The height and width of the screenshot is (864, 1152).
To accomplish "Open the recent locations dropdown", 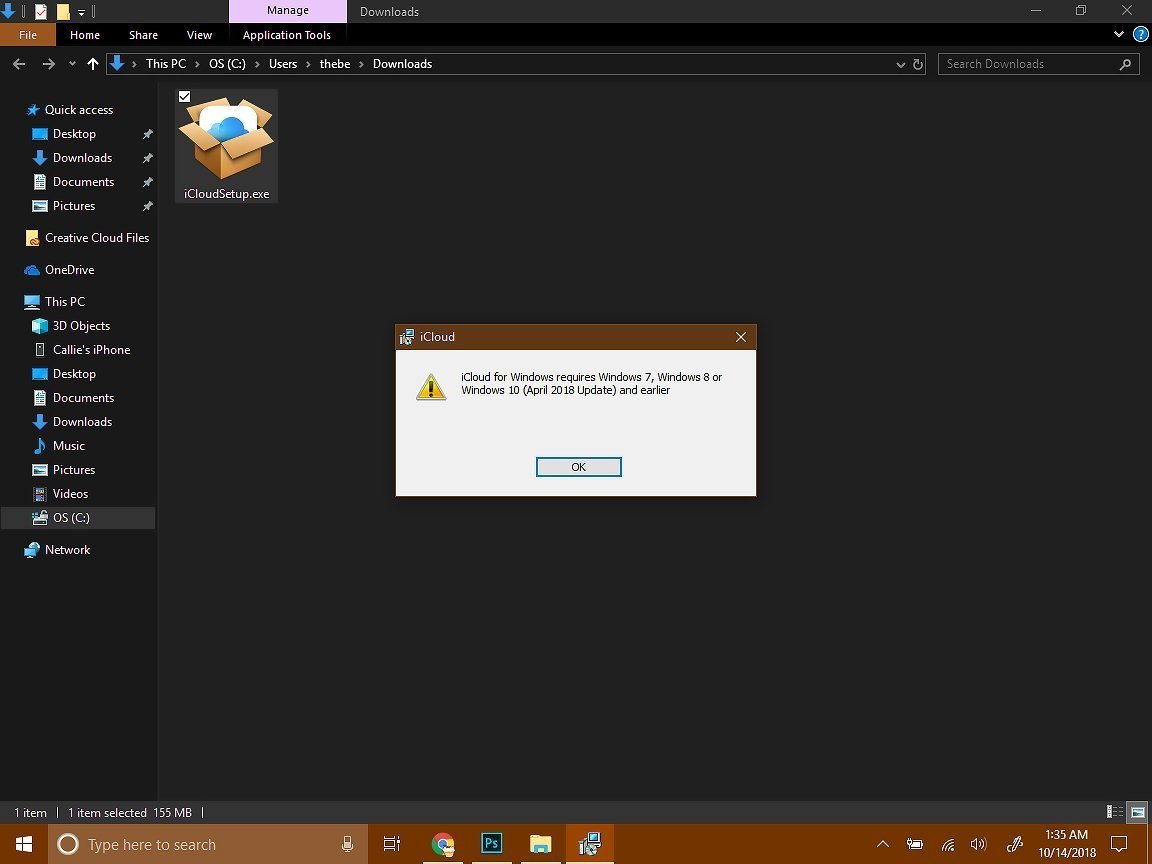I will [72, 64].
